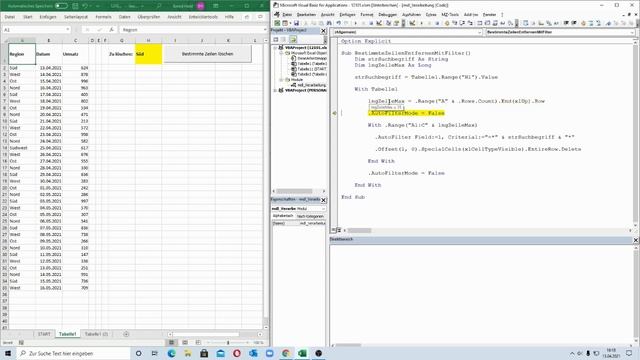This screenshot has height=360, width=640.
Task: Select the Umsatz header cell
Action: coord(75,54)
